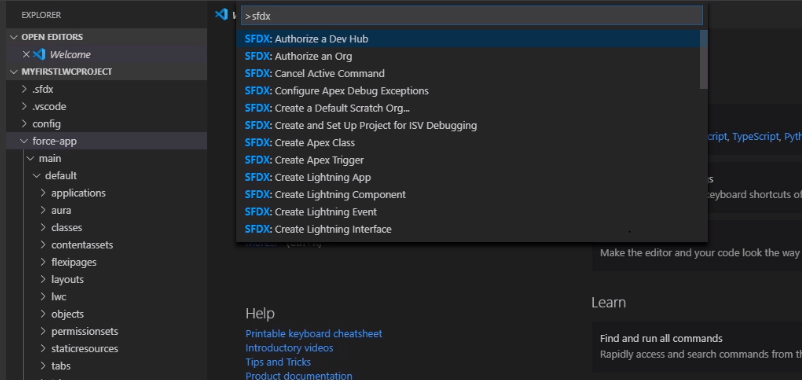Close the Welcome editor with X icon
The image size is (802, 380).
click(x=26, y=54)
